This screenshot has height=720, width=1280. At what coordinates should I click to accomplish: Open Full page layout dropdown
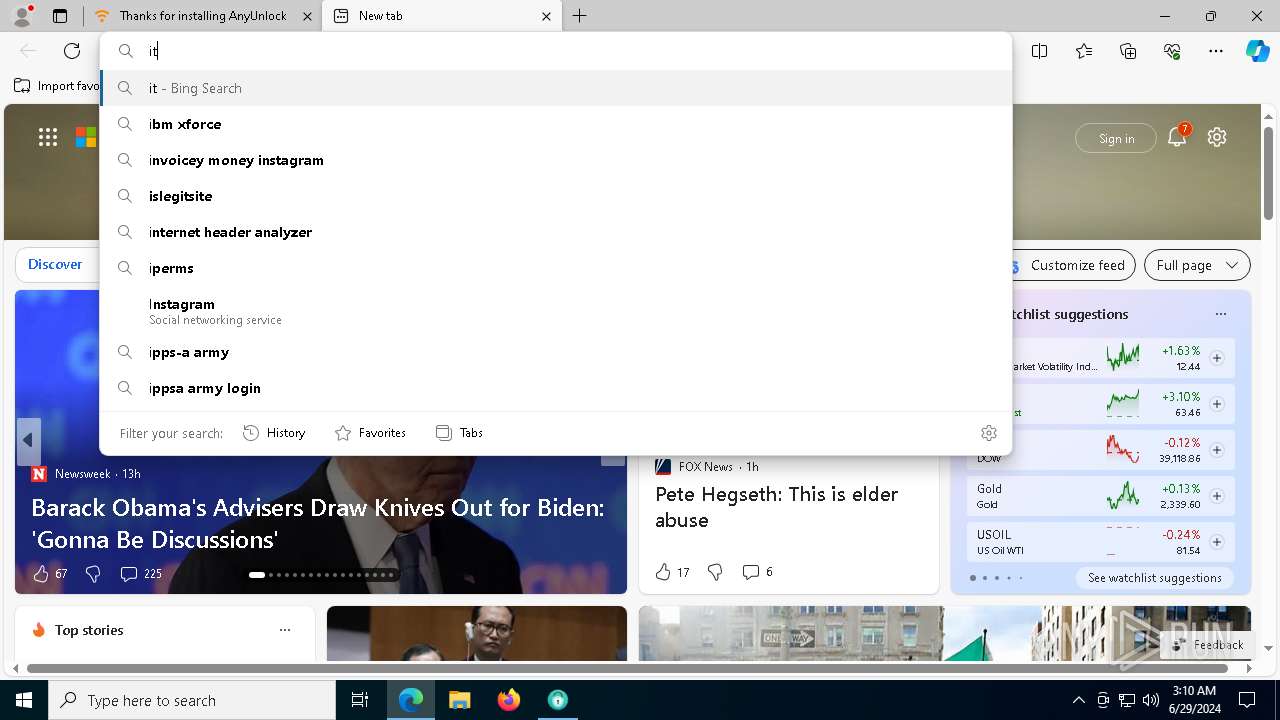coord(1197,265)
